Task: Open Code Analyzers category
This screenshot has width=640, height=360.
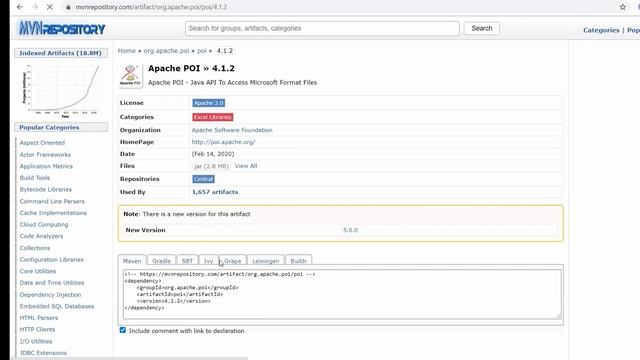Action: point(41,236)
